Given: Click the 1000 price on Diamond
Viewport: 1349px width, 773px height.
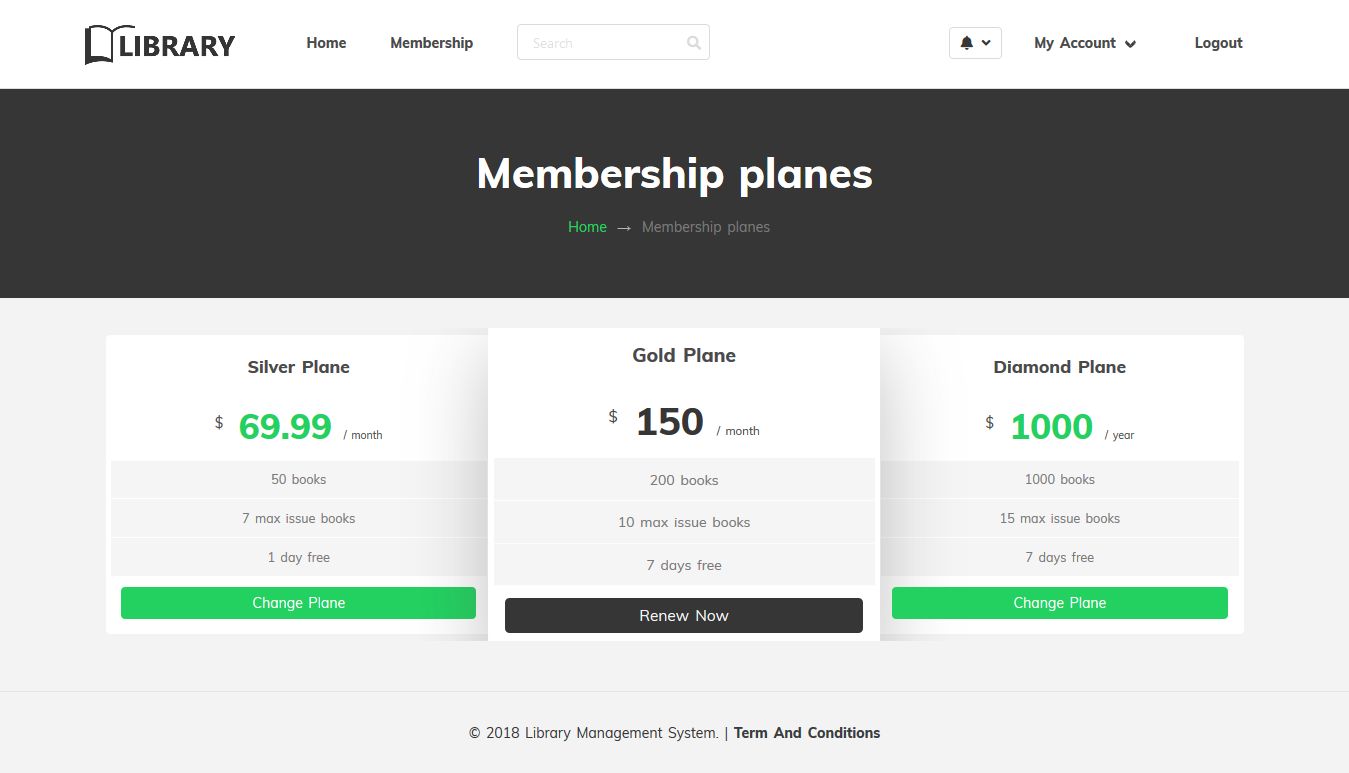Looking at the screenshot, I should coord(1051,427).
